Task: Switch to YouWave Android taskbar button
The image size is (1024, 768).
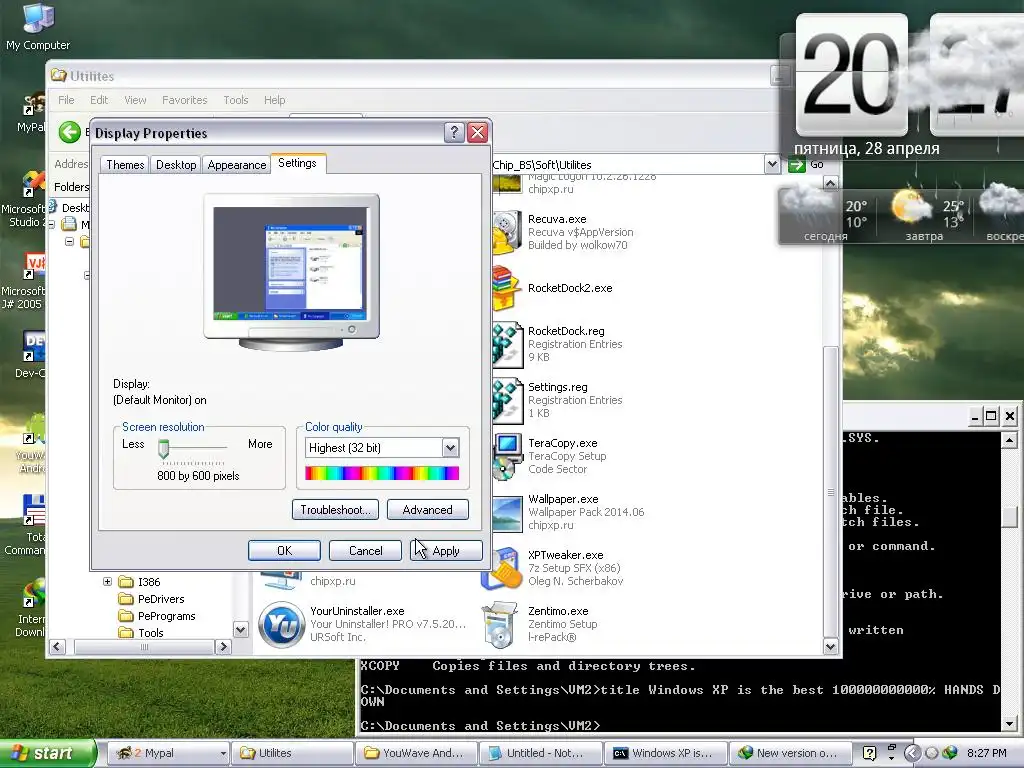Action: coord(417,753)
